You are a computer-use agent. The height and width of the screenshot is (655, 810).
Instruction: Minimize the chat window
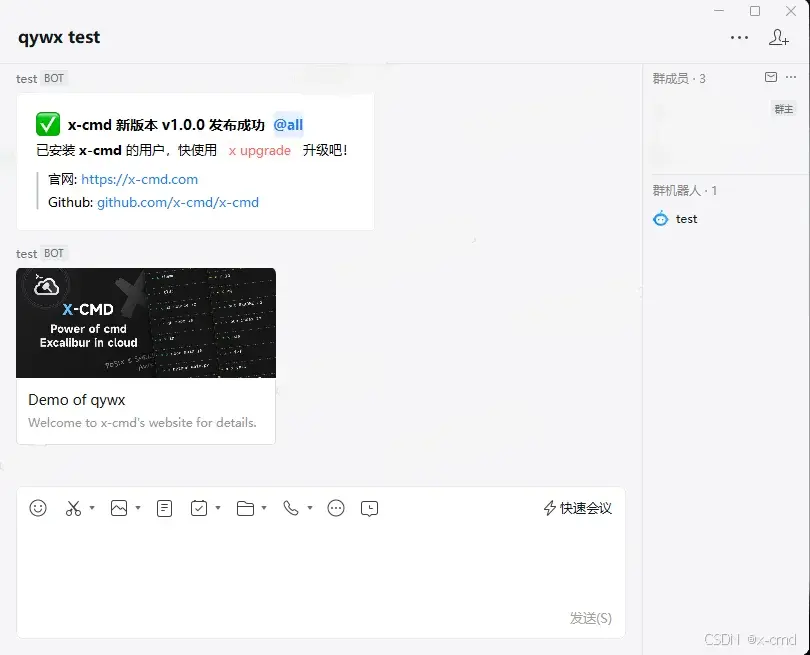point(719,11)
